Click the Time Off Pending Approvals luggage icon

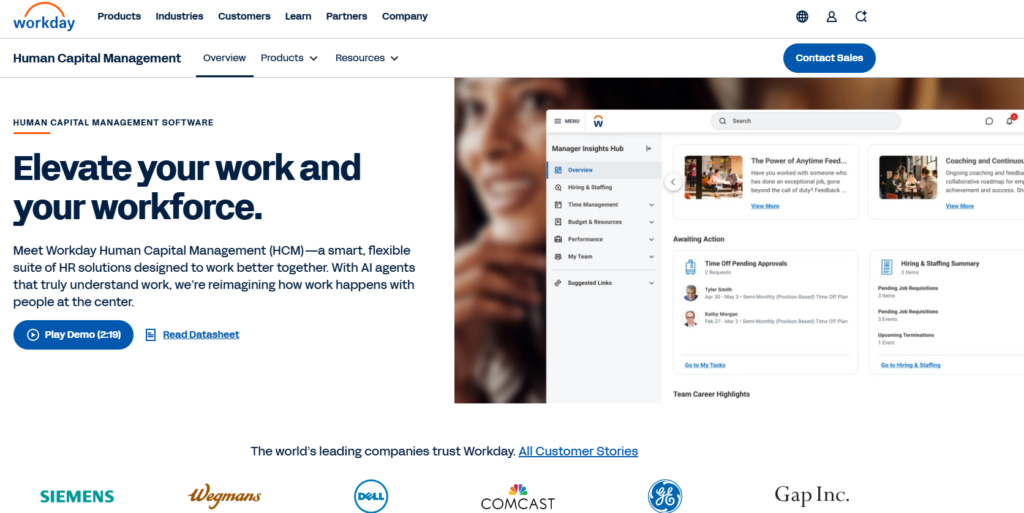click(x=690, y=267)
